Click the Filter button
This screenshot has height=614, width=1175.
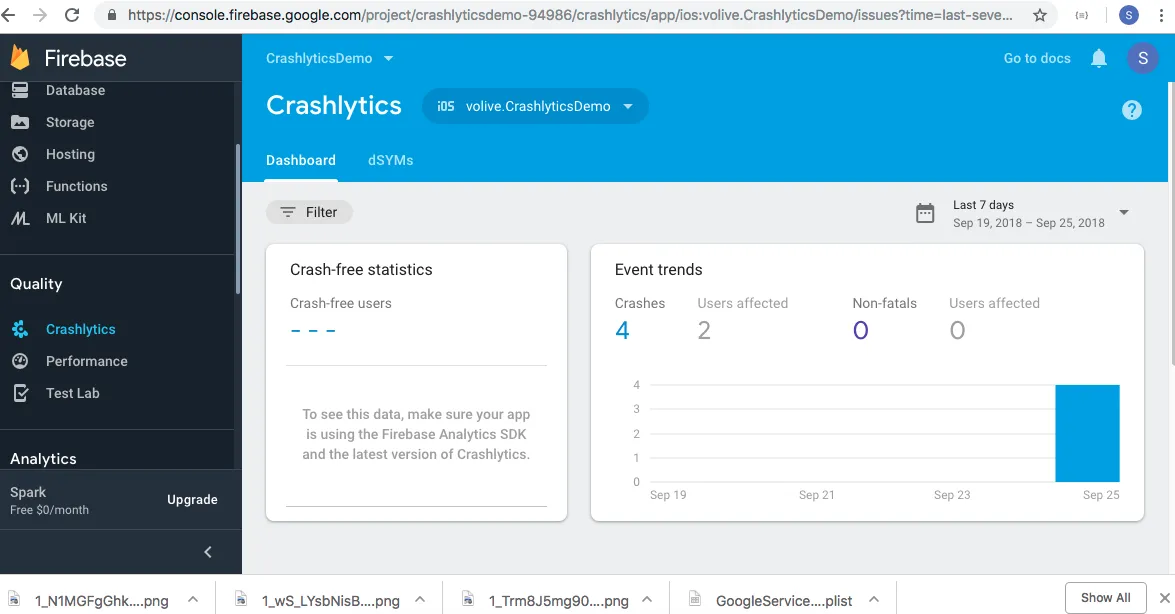click(309, 212)
